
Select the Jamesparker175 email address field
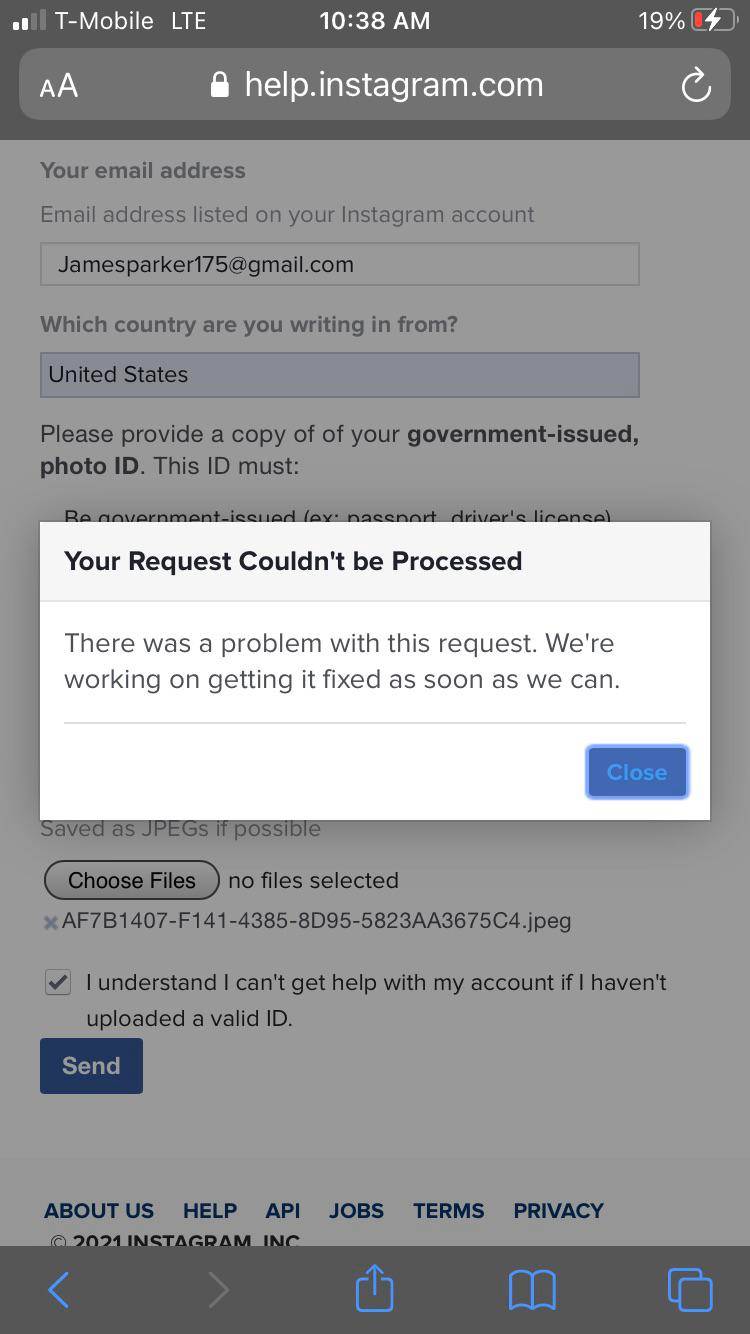click(339, 264)
